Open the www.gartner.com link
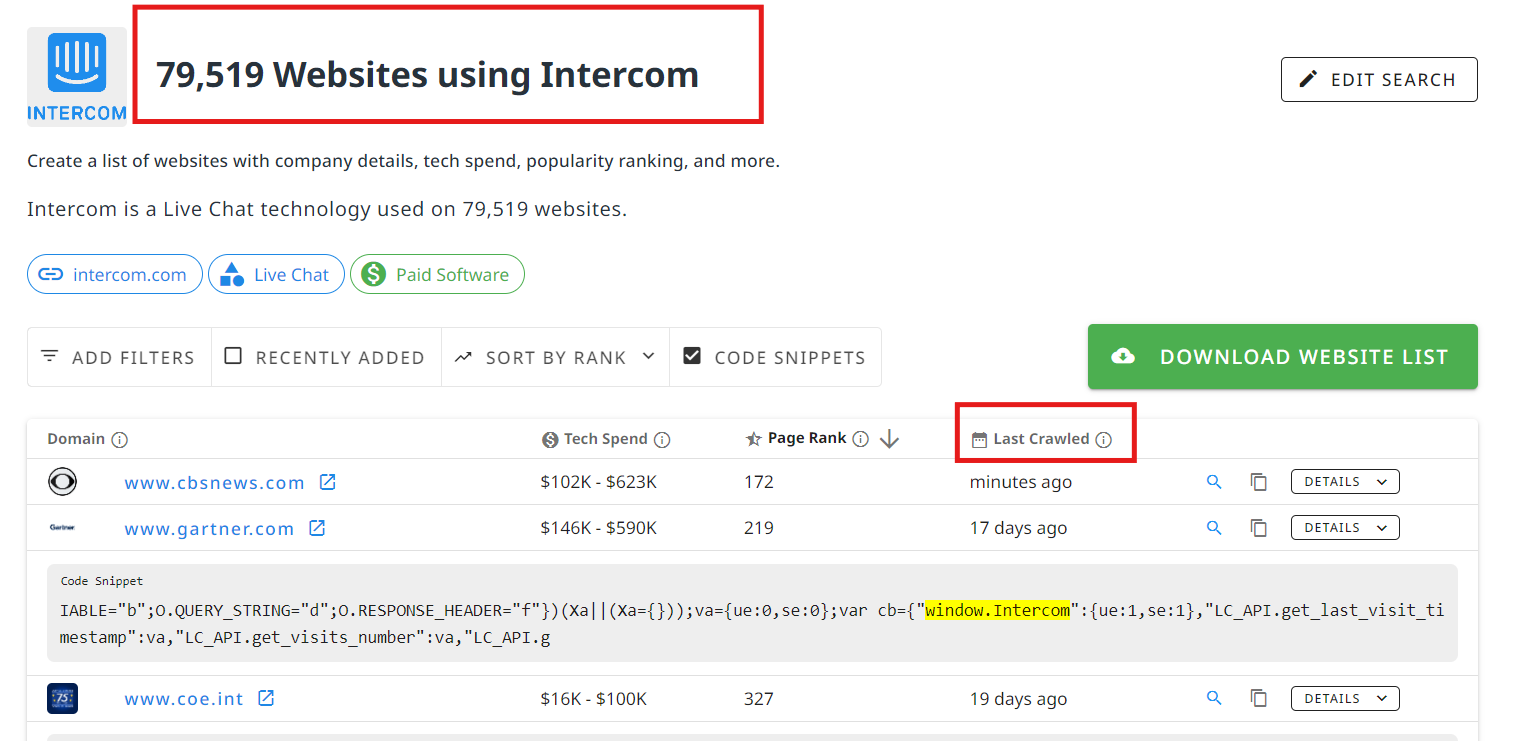The width and height of the screenshot is (1527, 741). [x=209, y=529]
